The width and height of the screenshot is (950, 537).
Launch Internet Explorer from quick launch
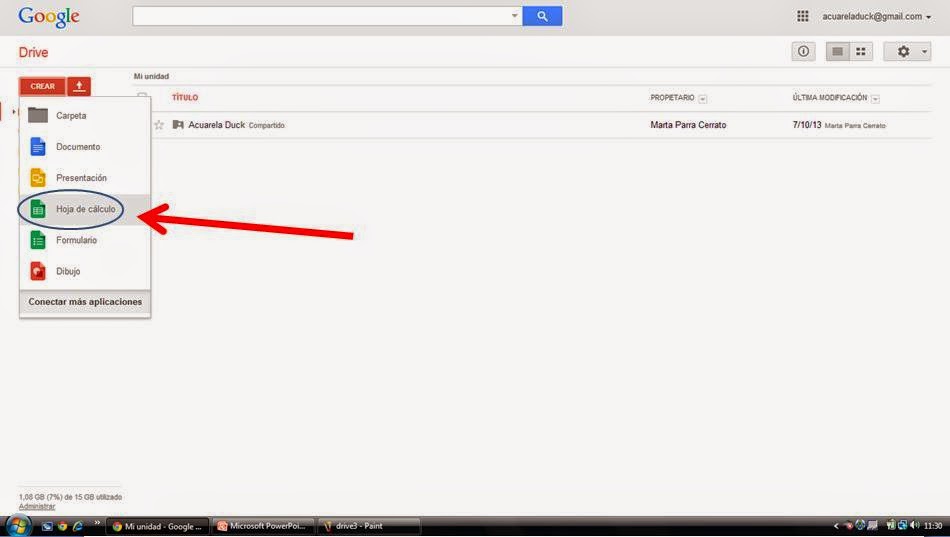point(78,526)
